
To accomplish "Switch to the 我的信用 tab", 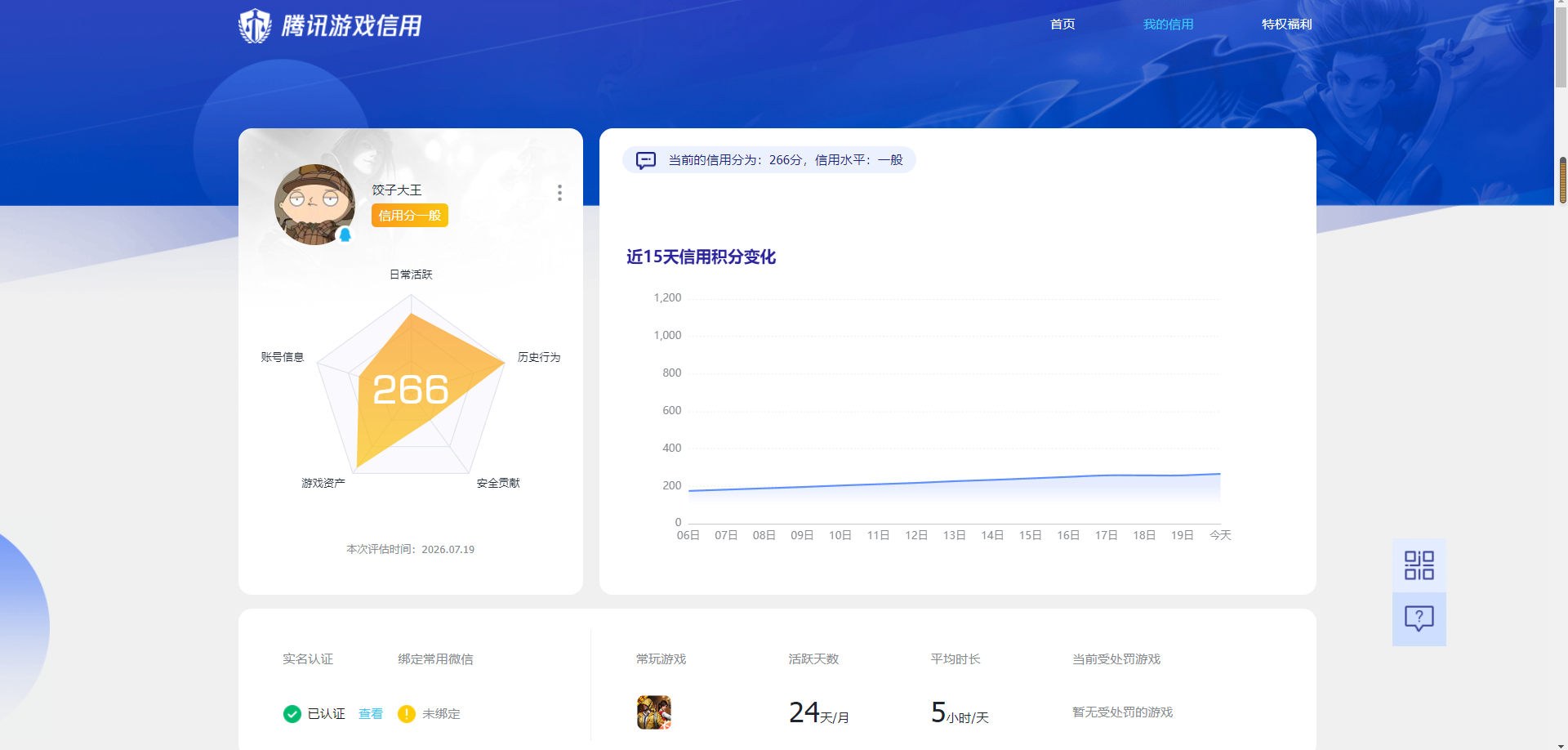I will coord(1168,25).
